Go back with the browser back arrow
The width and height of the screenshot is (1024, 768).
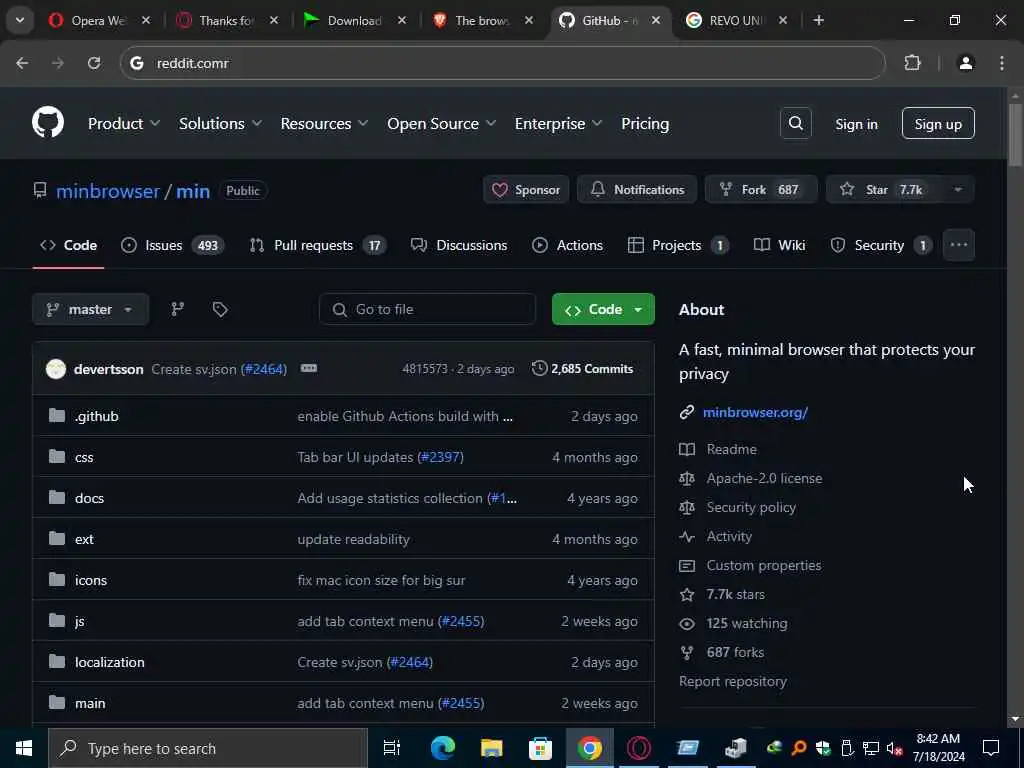pyautogui.click(x=22, y=63)
